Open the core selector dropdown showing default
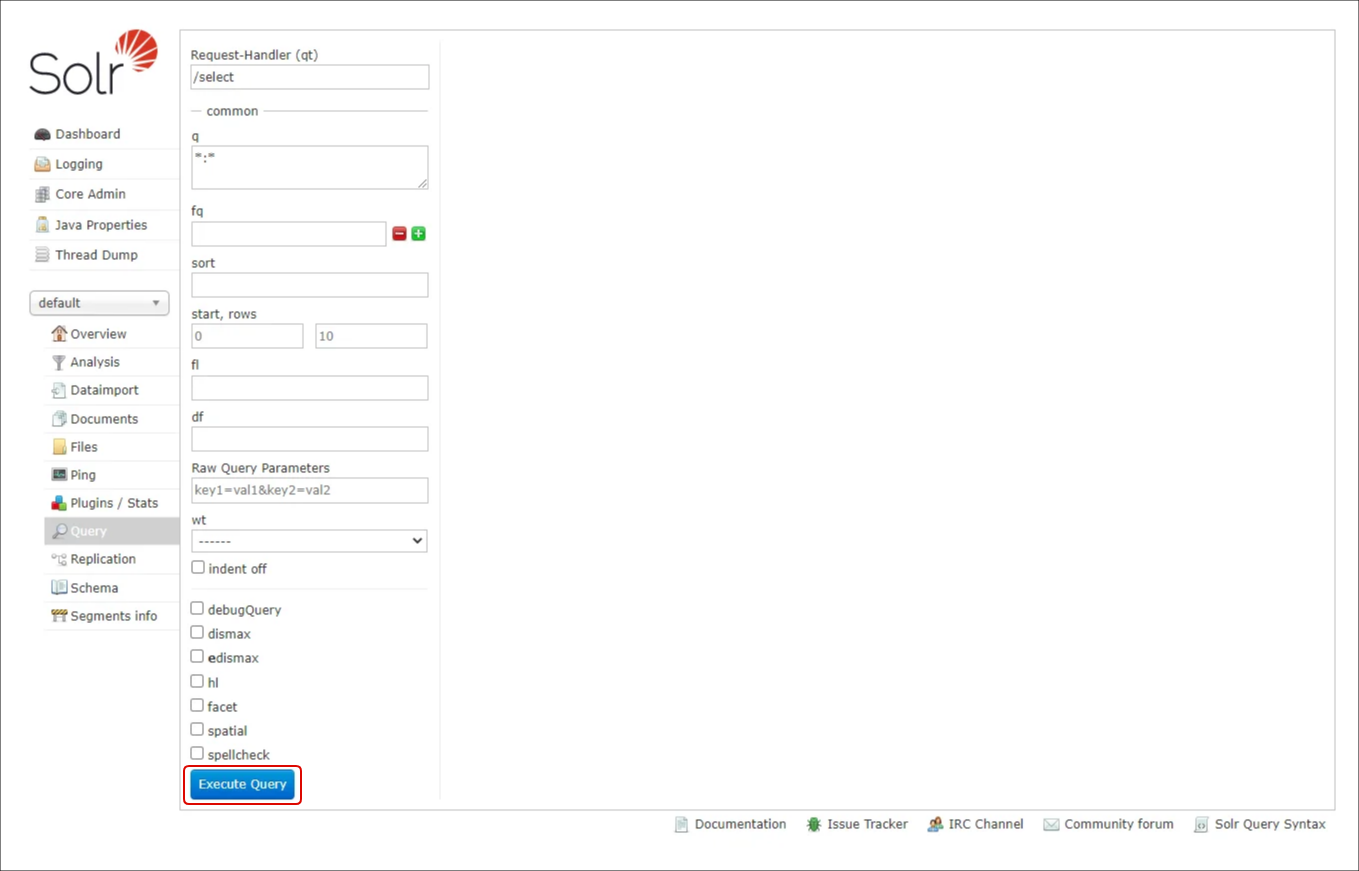 pyautogui.click(x=99, y=303)
